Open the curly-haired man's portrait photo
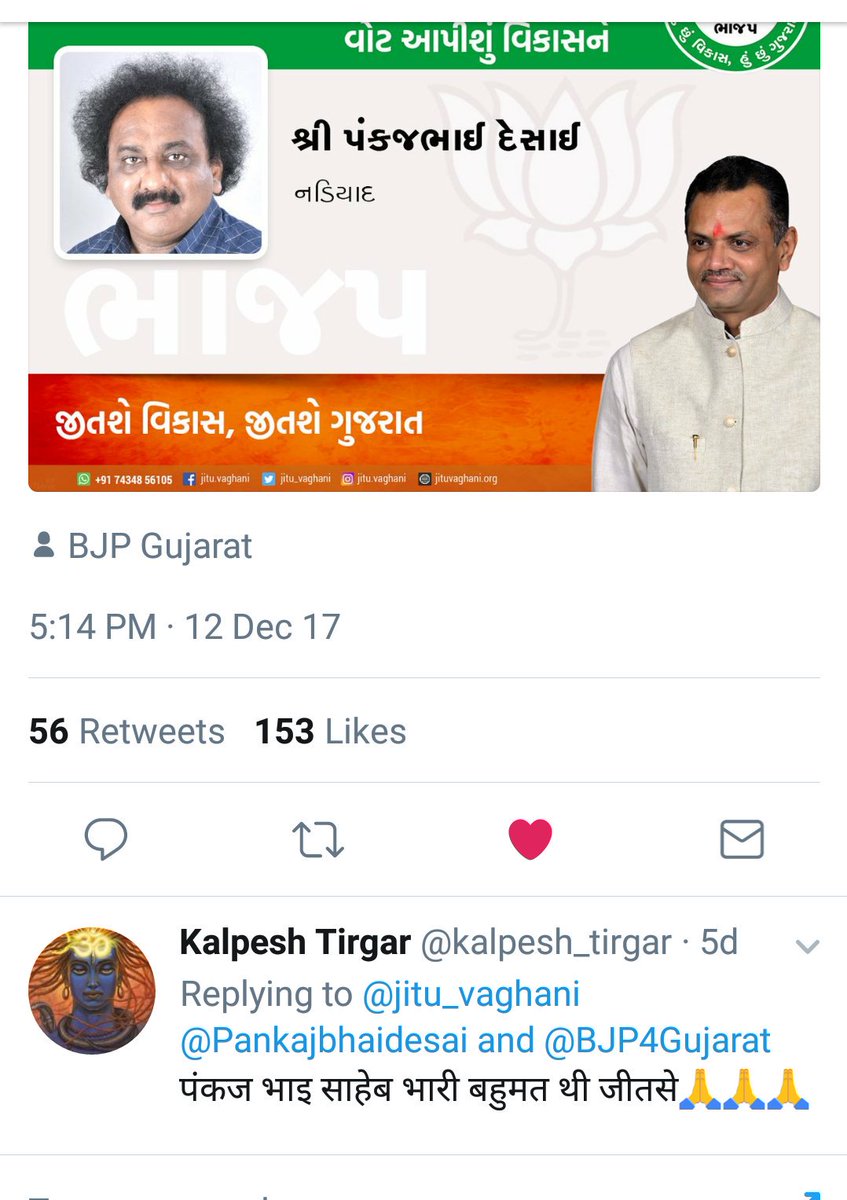Image resolution: width=847 pixels, height=1200 pixels. point(160,150)
